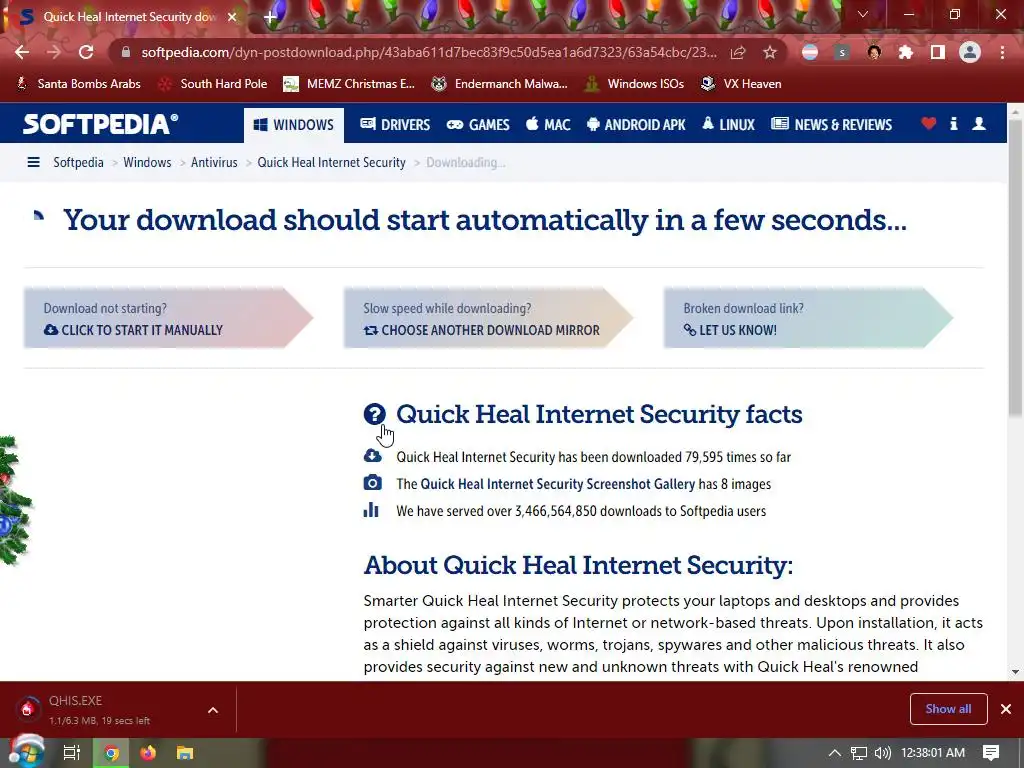The width and height of the screenshot is (1024, 768).
Task: Open the Chrome profile avatar
Action: click(x=970, y=52)
